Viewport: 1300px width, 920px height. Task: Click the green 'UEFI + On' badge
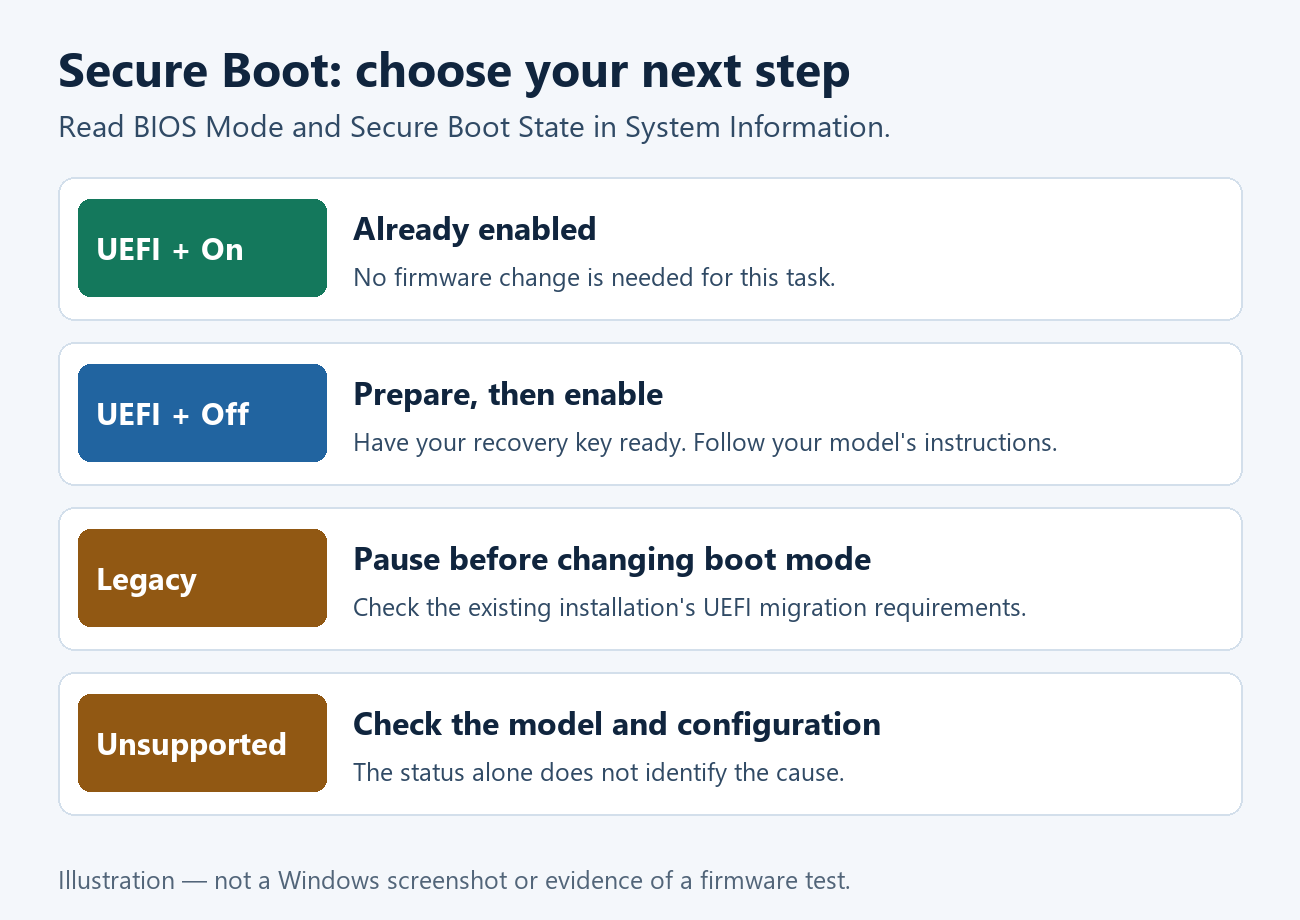click(x=202, y=248)
